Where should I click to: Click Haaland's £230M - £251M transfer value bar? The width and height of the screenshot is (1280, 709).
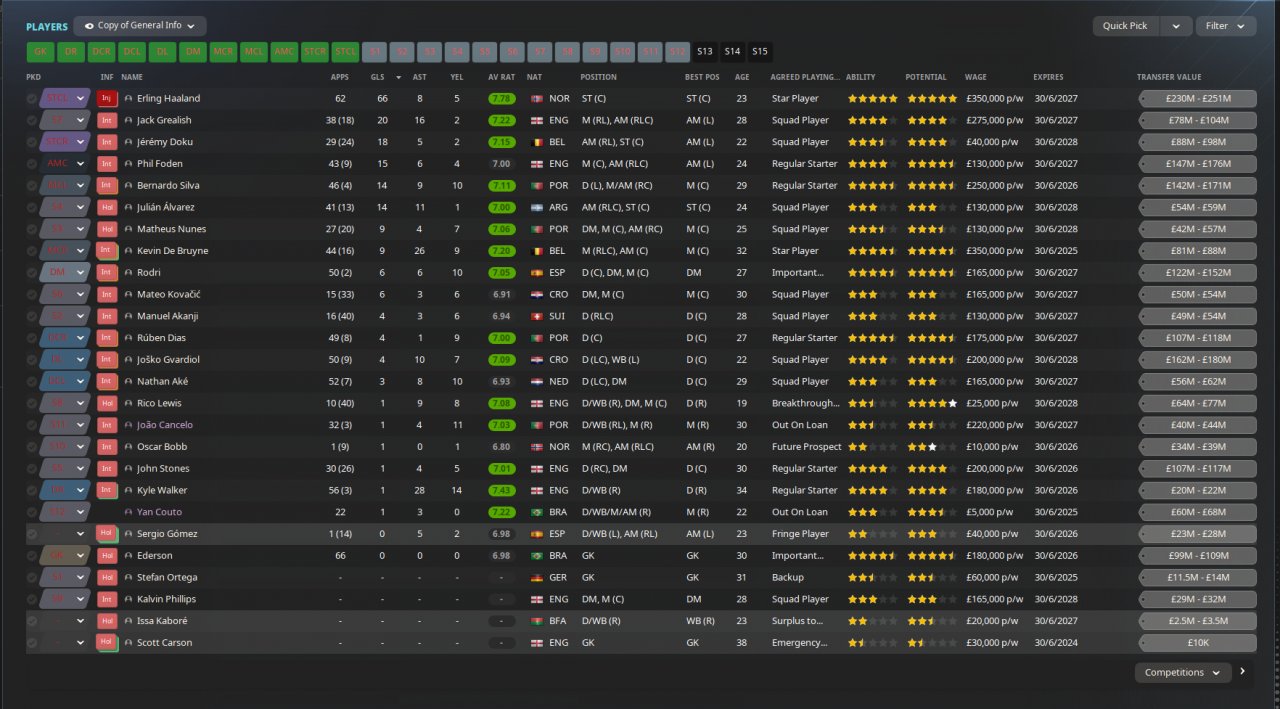pyautogui.click(x=1197, y=98)
